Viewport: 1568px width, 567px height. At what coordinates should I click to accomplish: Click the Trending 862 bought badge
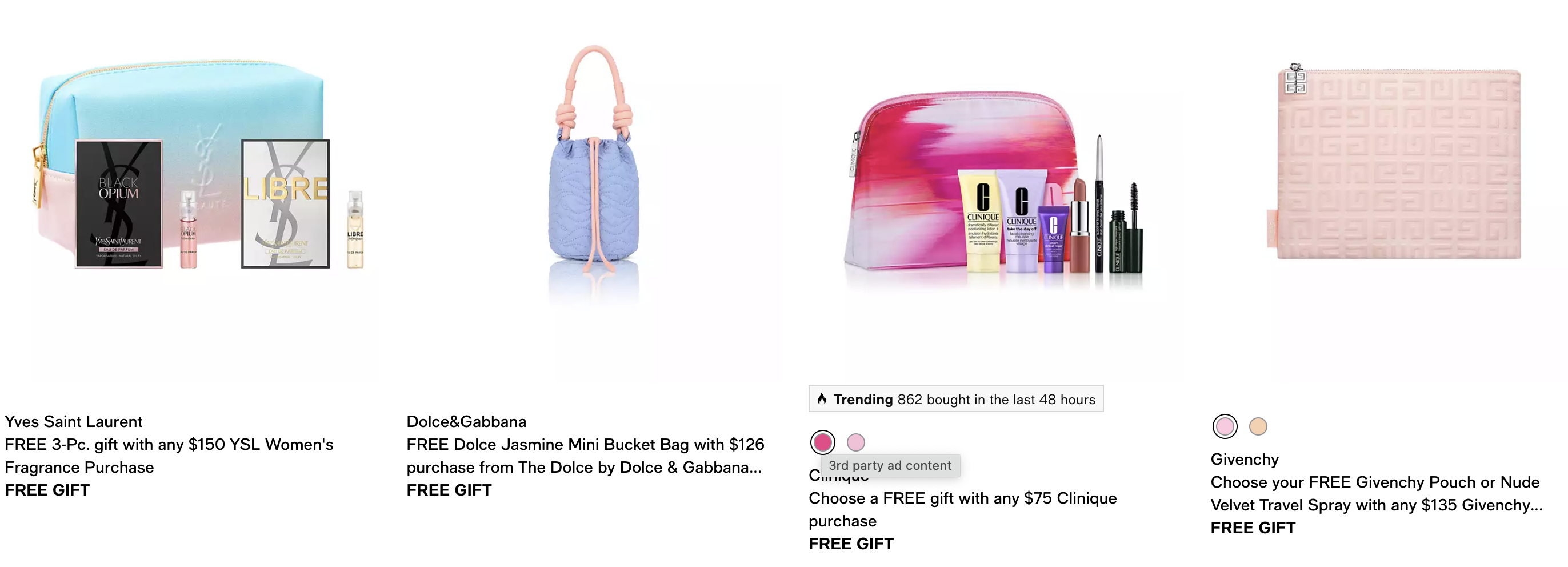point(955,399)
